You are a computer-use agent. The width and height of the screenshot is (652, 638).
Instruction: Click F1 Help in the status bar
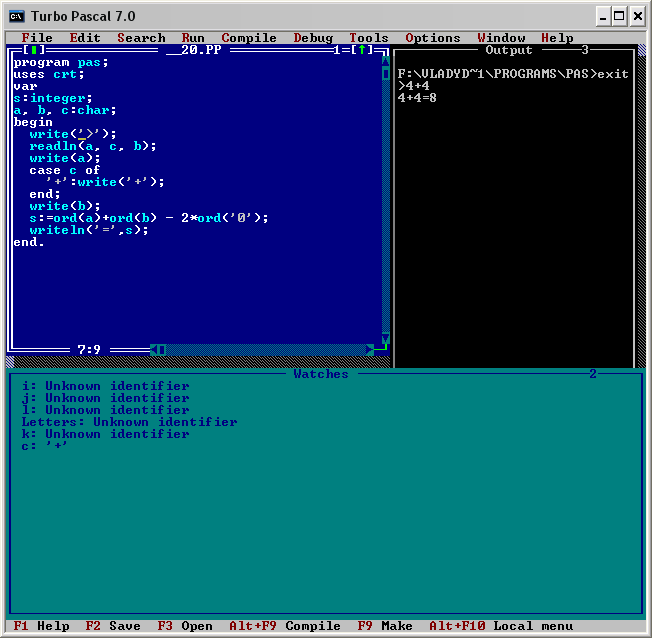[x=41, y=626]
